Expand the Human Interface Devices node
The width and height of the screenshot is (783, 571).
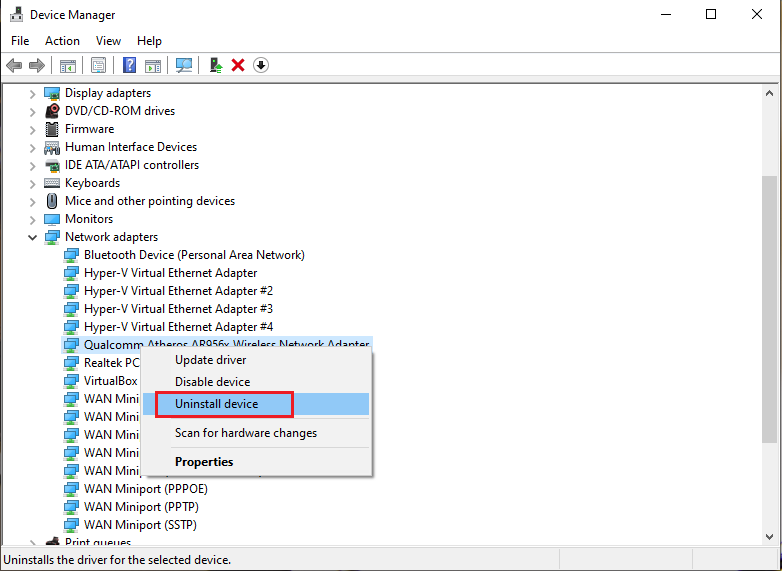tap(33, 147)
